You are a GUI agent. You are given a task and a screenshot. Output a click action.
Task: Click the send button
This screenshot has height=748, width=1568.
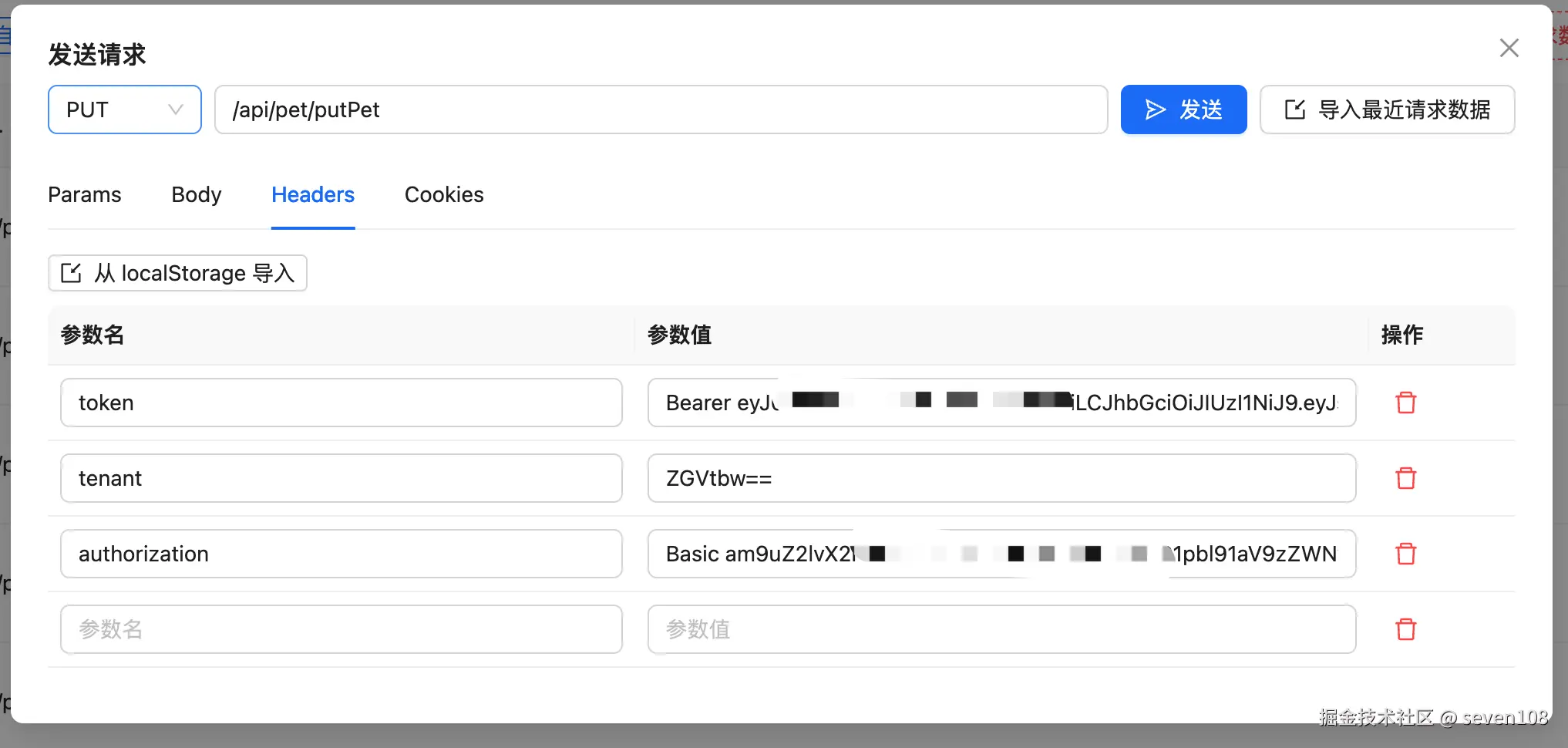tap(1183, 110)
